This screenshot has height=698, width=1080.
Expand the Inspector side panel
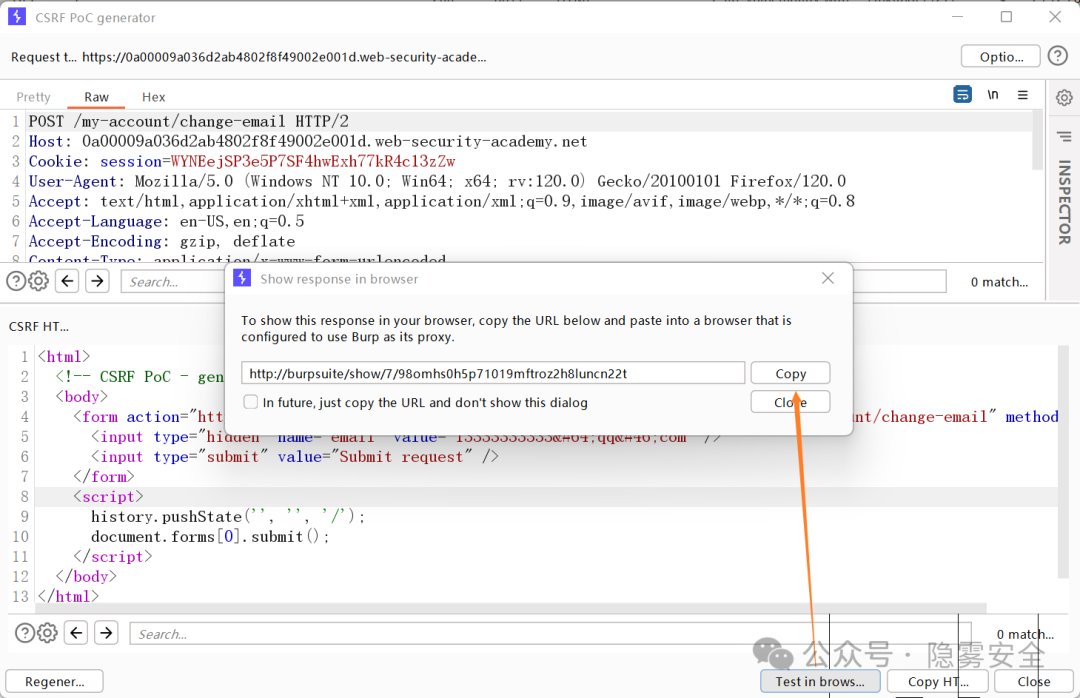point(1064,202)
